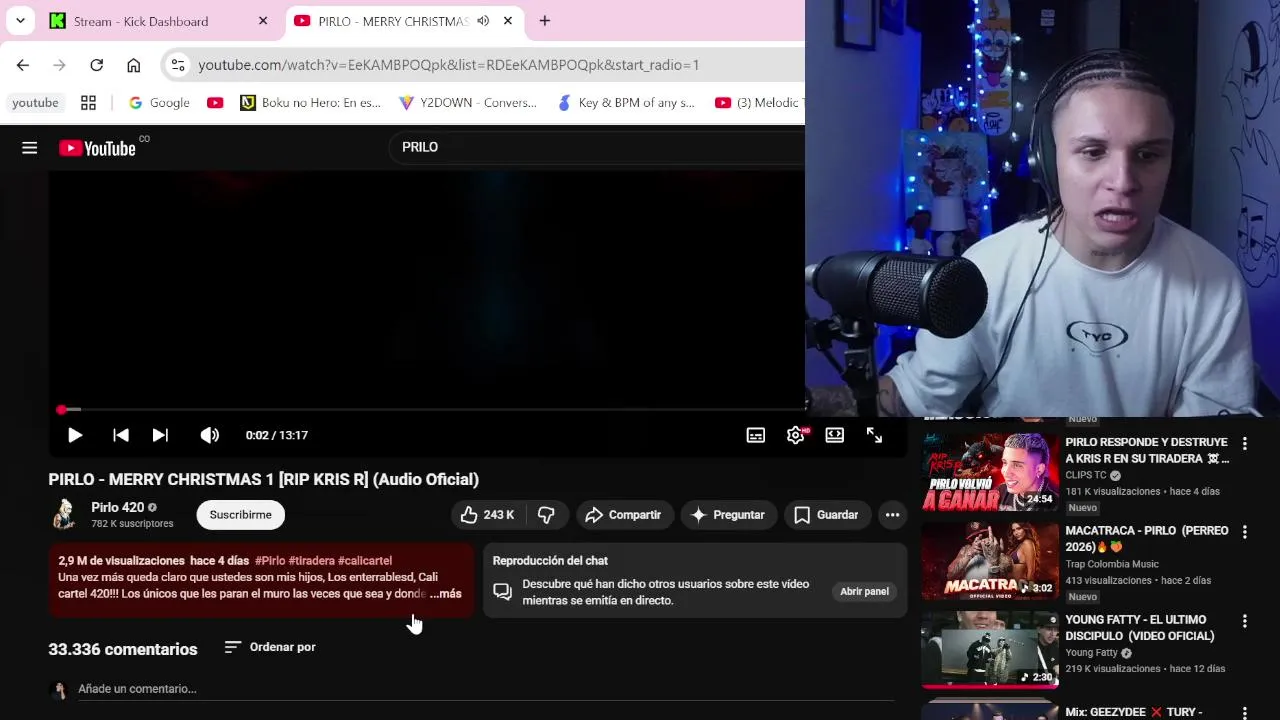This screenshot has height=720, width=1280.
Task: Click Abrir panel for chat replay
Action: pos(864,591)
